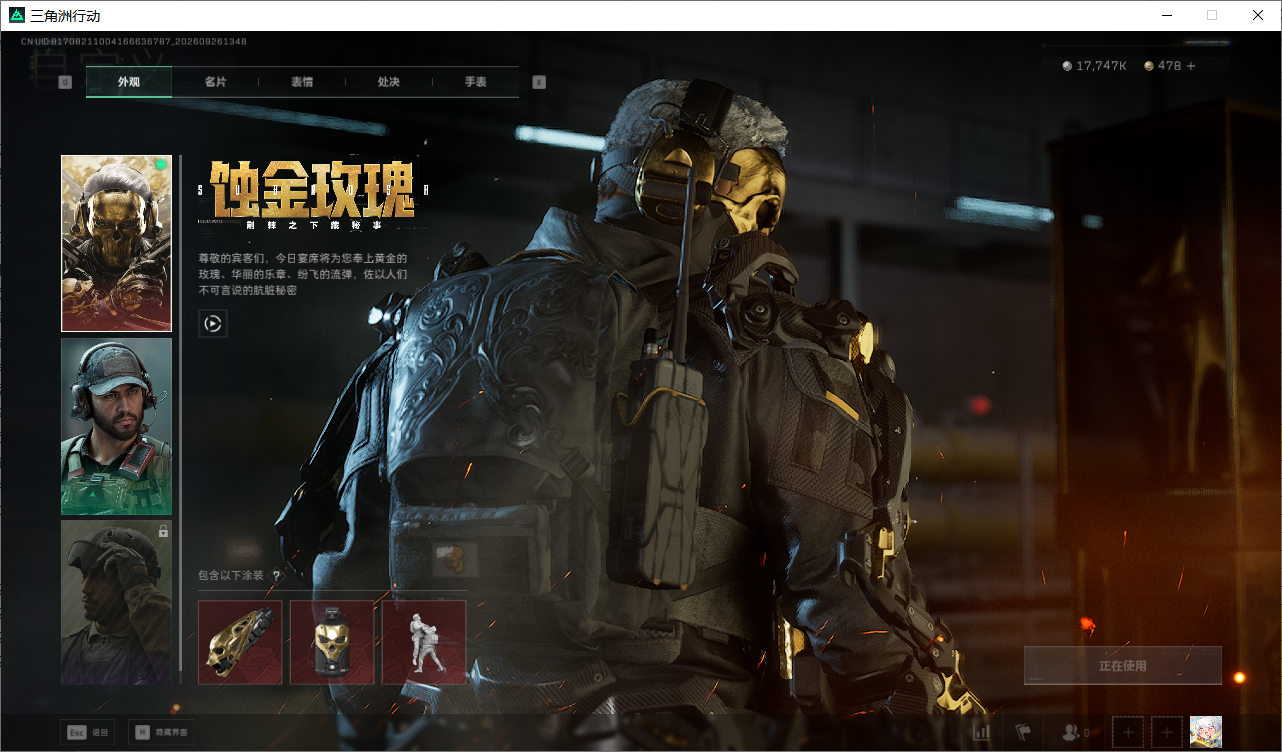Switch to the 外观 tab
This screenshot has height=752, width=1282.
coord(129,82)
